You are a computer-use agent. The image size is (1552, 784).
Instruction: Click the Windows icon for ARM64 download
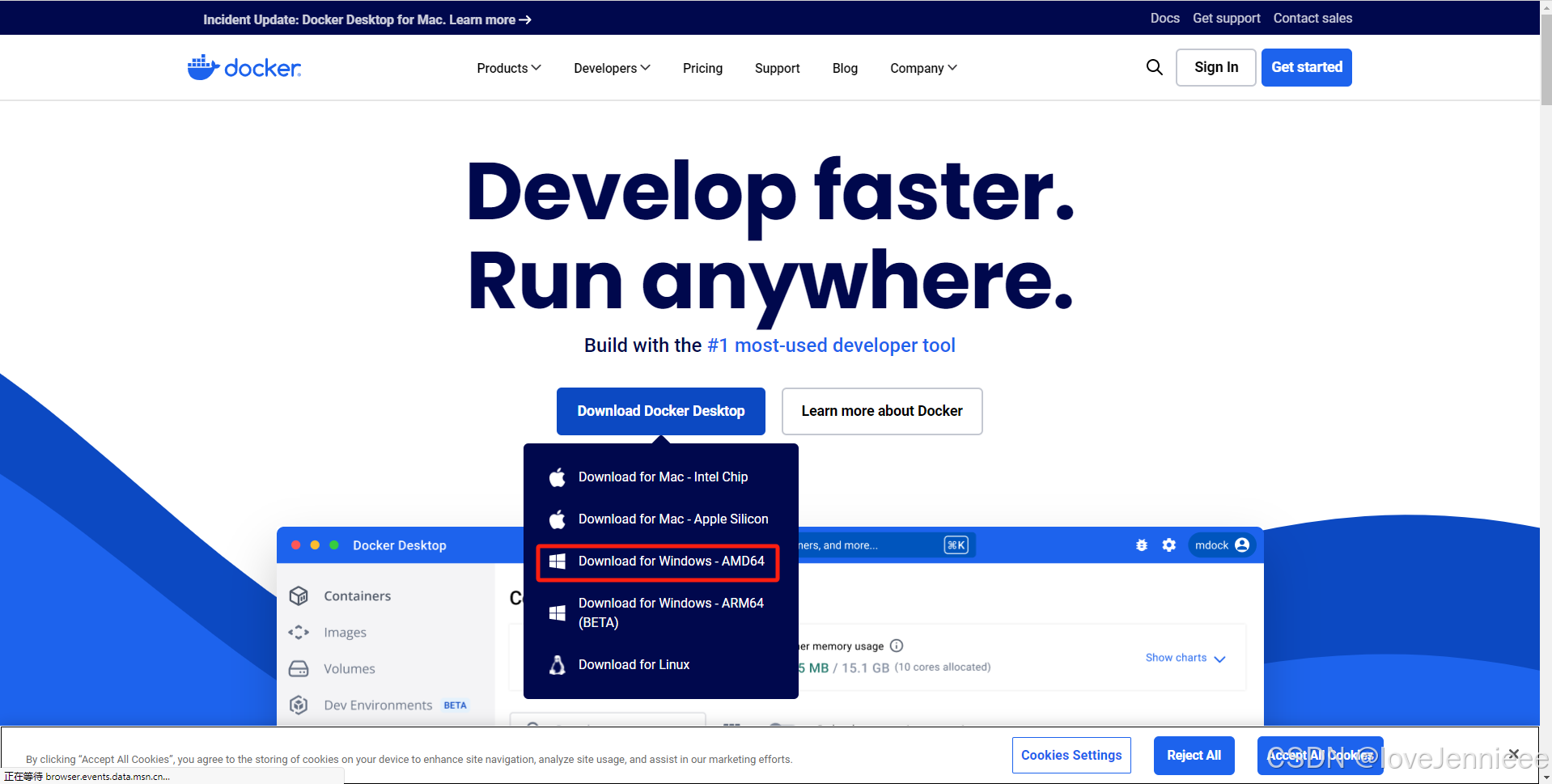[558, 613]
